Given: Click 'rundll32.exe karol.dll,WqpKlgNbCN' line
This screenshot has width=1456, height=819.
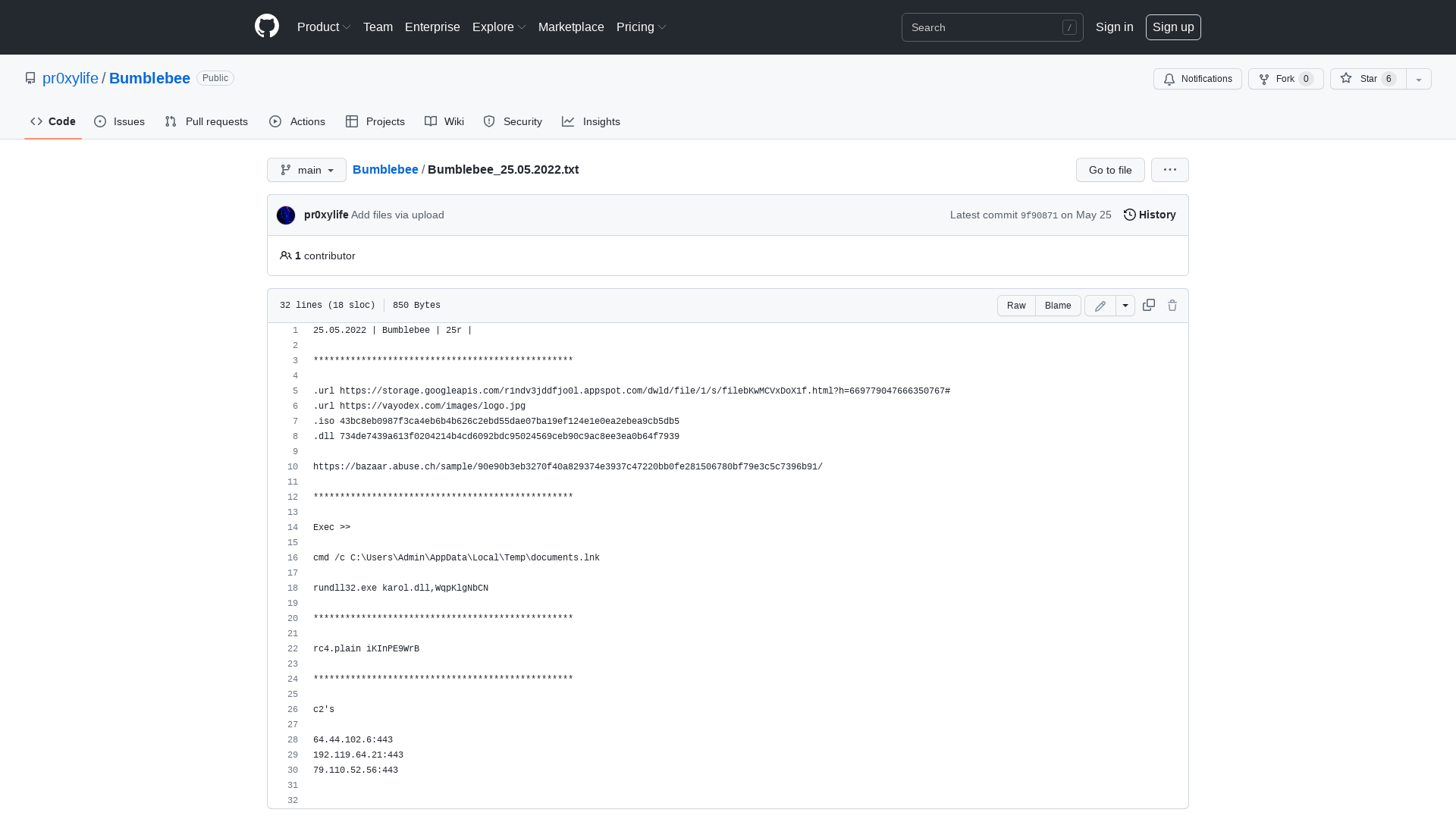Looking at the screenshot, I should (x=400, y=588).
